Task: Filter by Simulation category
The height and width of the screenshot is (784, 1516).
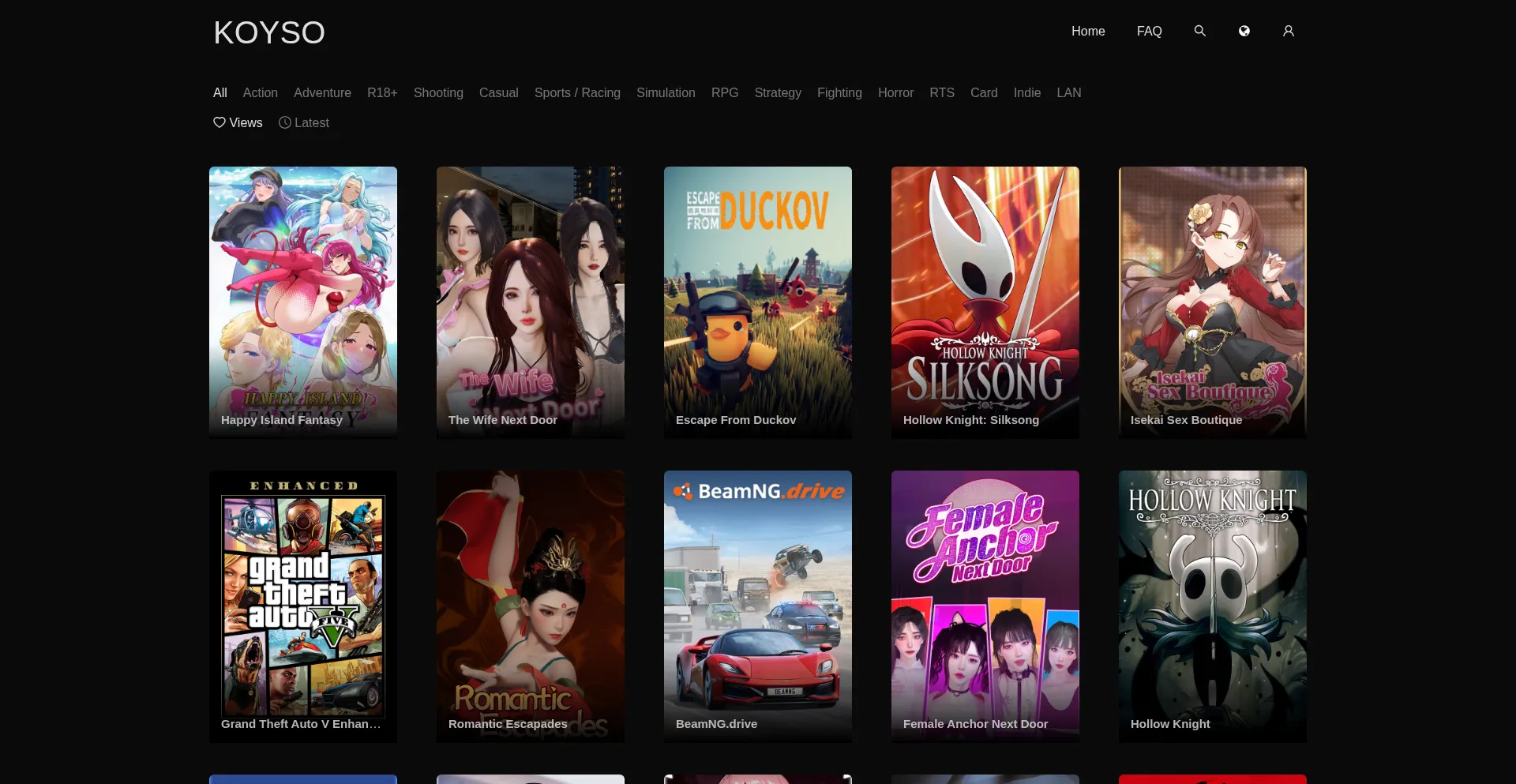Action: click(x=666, y=92)
